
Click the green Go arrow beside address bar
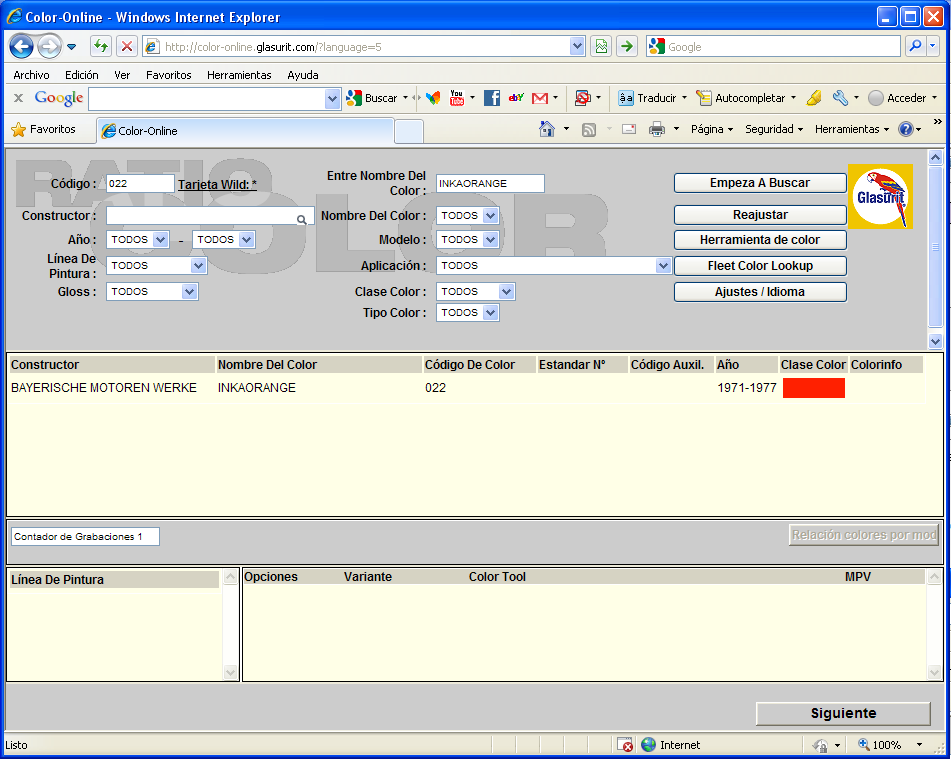(x=627, y=46)
